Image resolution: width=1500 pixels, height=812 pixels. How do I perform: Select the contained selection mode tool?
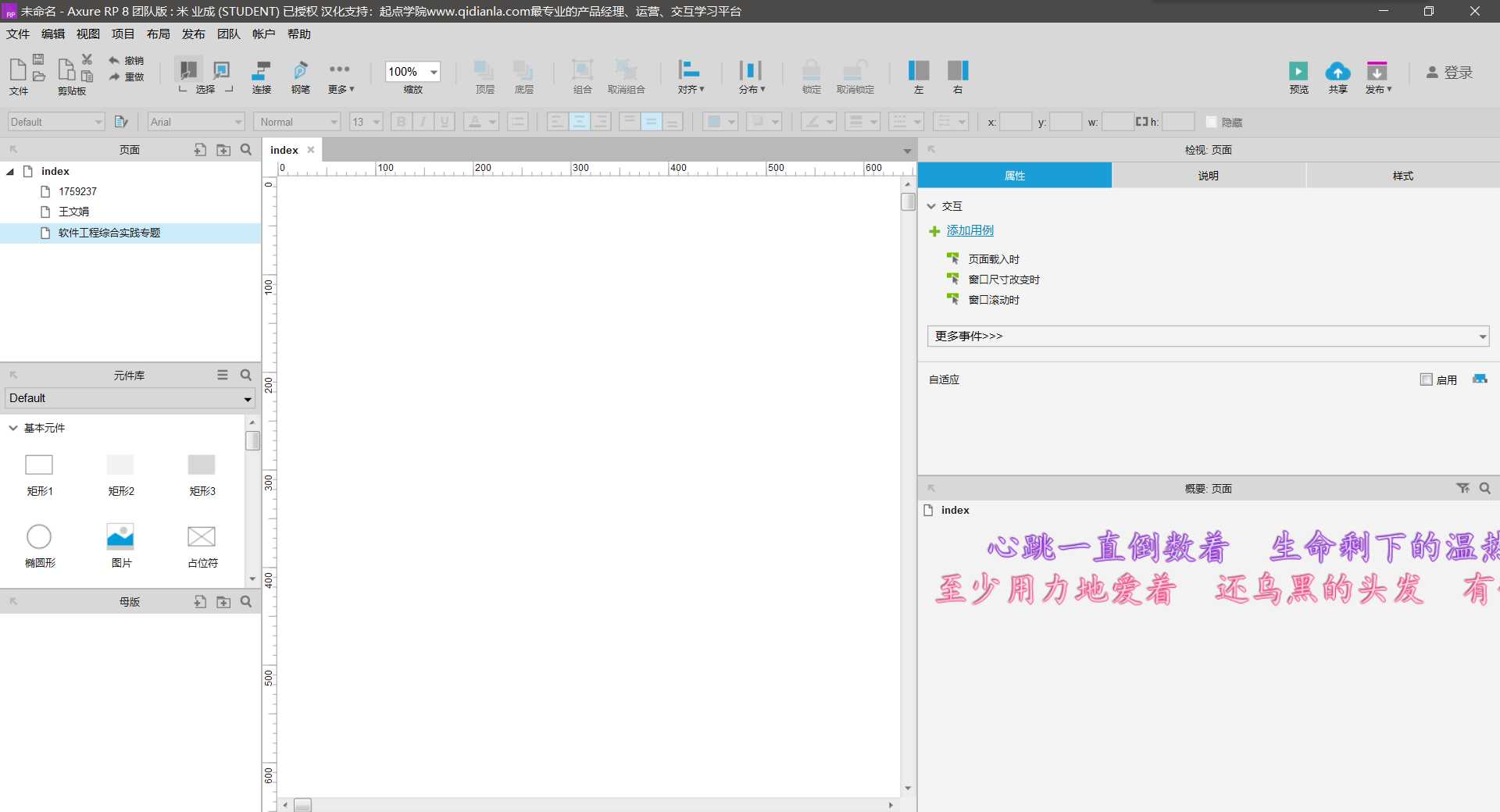[222, 70]
